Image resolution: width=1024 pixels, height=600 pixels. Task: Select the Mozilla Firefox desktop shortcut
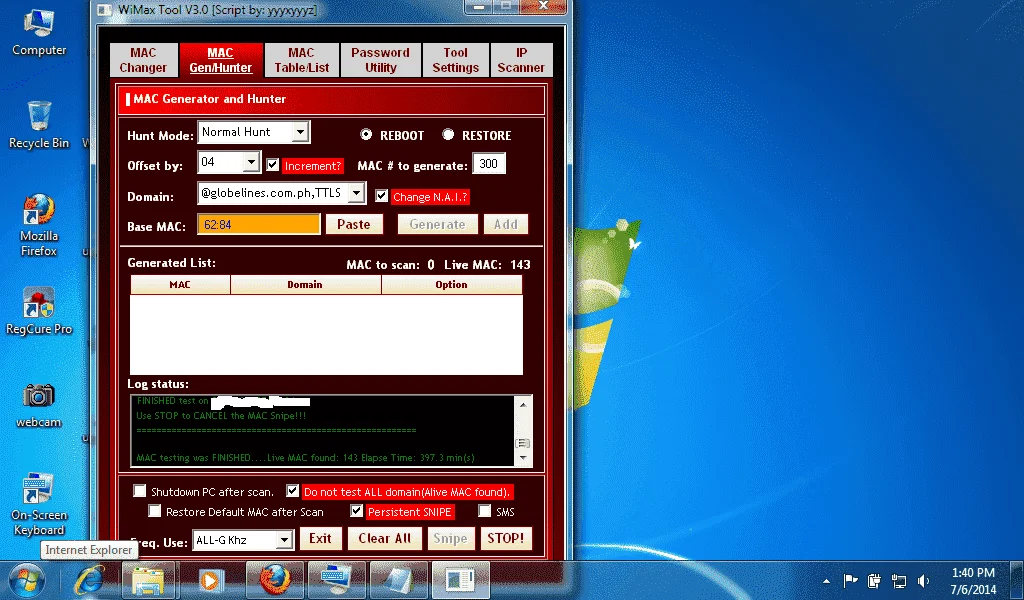pyautogui.click(x=39, y=225)
